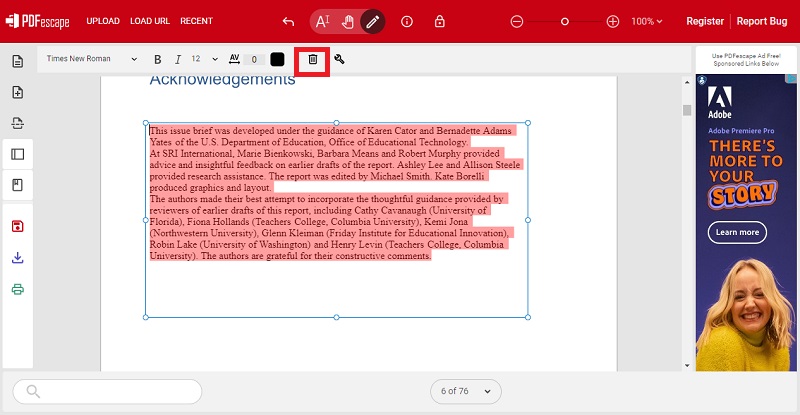Open document info icon
The width and height of the screenshot is (800, 415).
tap(407, 21)
